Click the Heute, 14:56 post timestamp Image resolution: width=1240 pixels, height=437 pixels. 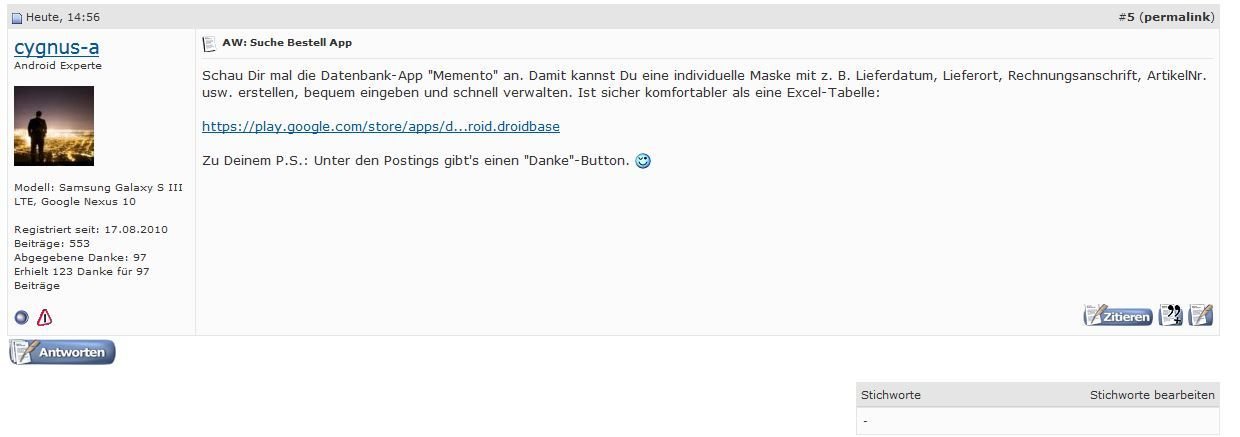[62, 18]
